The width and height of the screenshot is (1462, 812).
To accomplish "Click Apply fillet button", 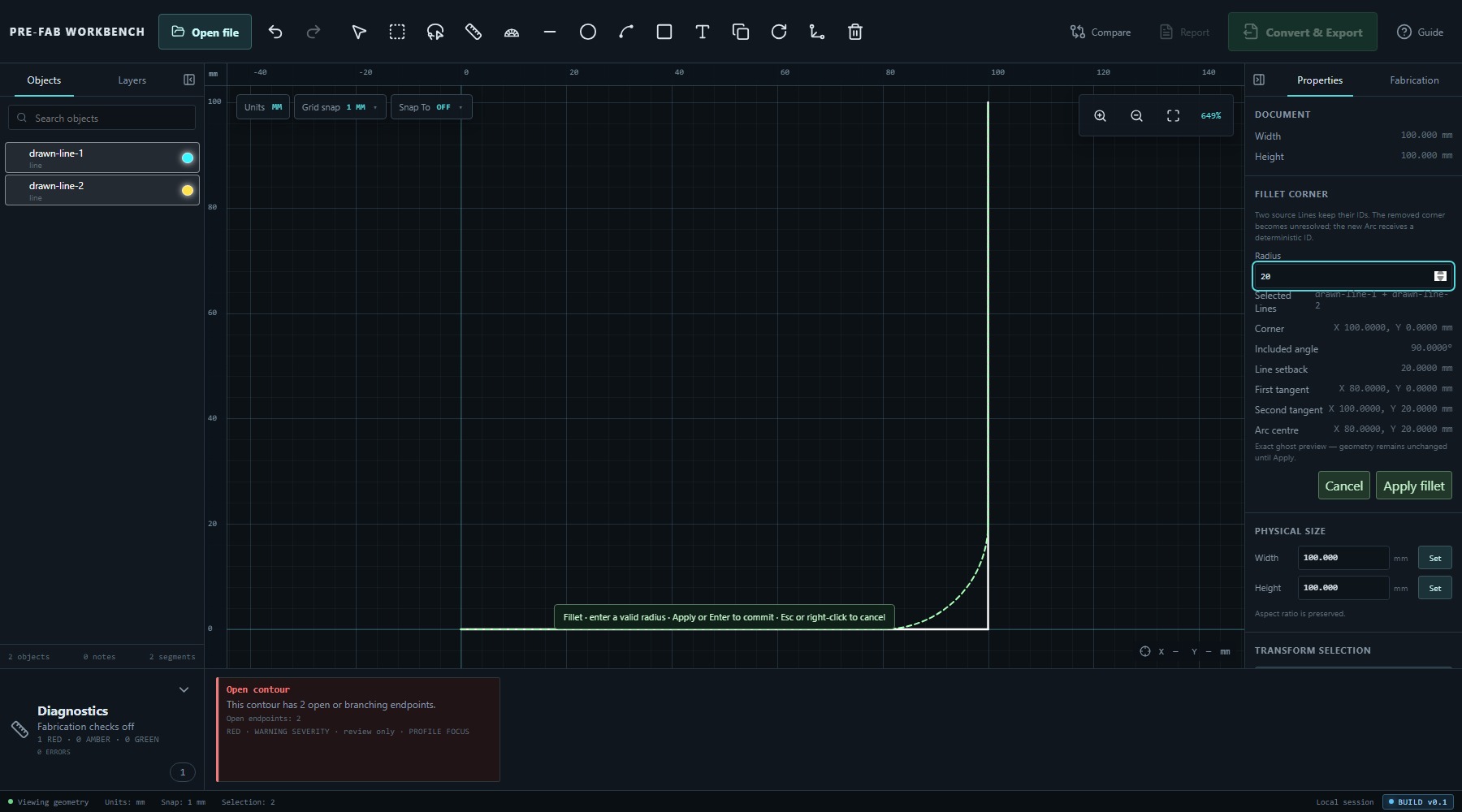I will click(x=1413, y=486).
